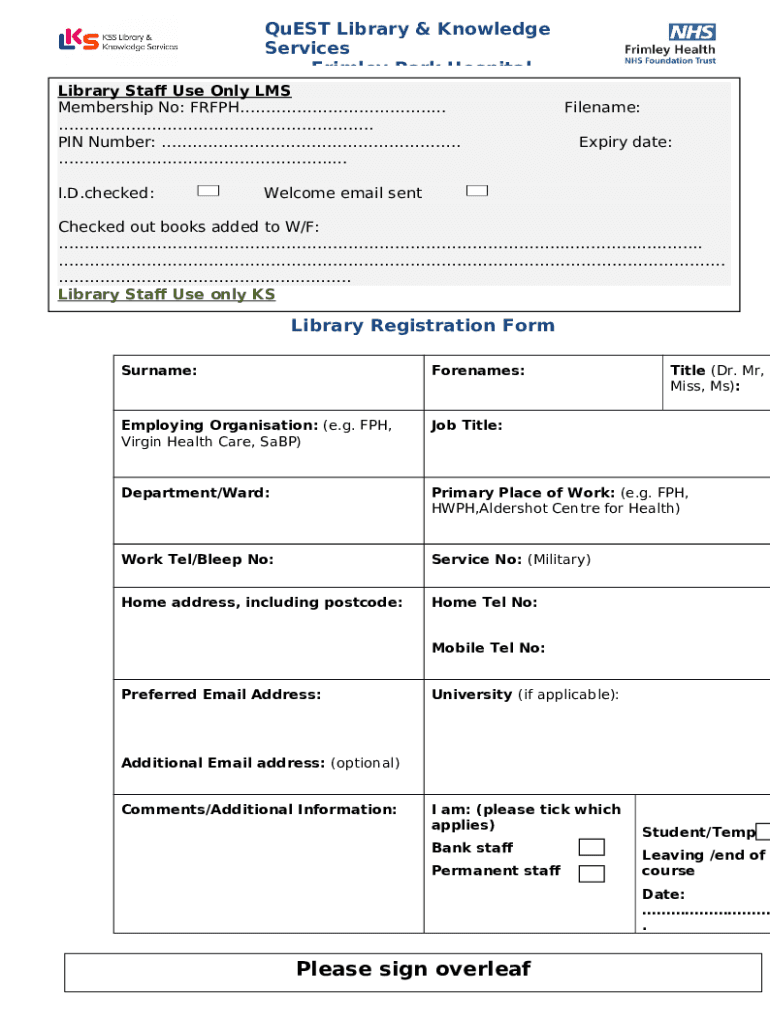Viewport: 770px width, 1024px height.
Task: Check the Bank staff box
Action: pos(592,848)
